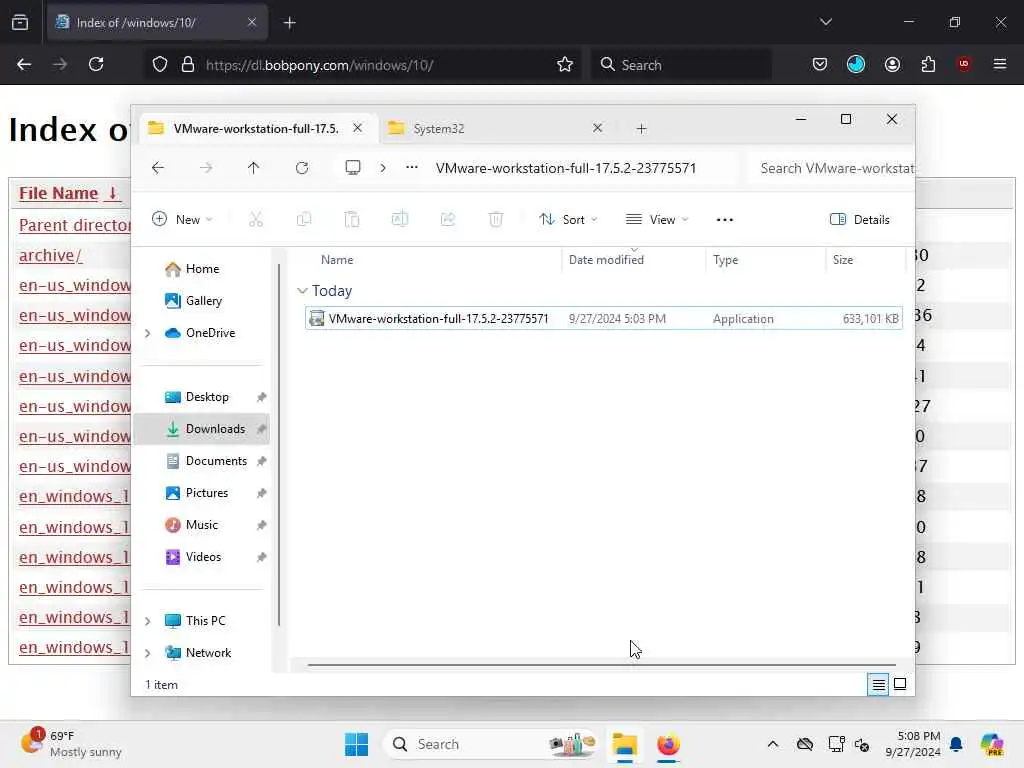Screen dimensions: 1024x768
Task: Open a new Firefox tab
Action: [x=289, y=23]
